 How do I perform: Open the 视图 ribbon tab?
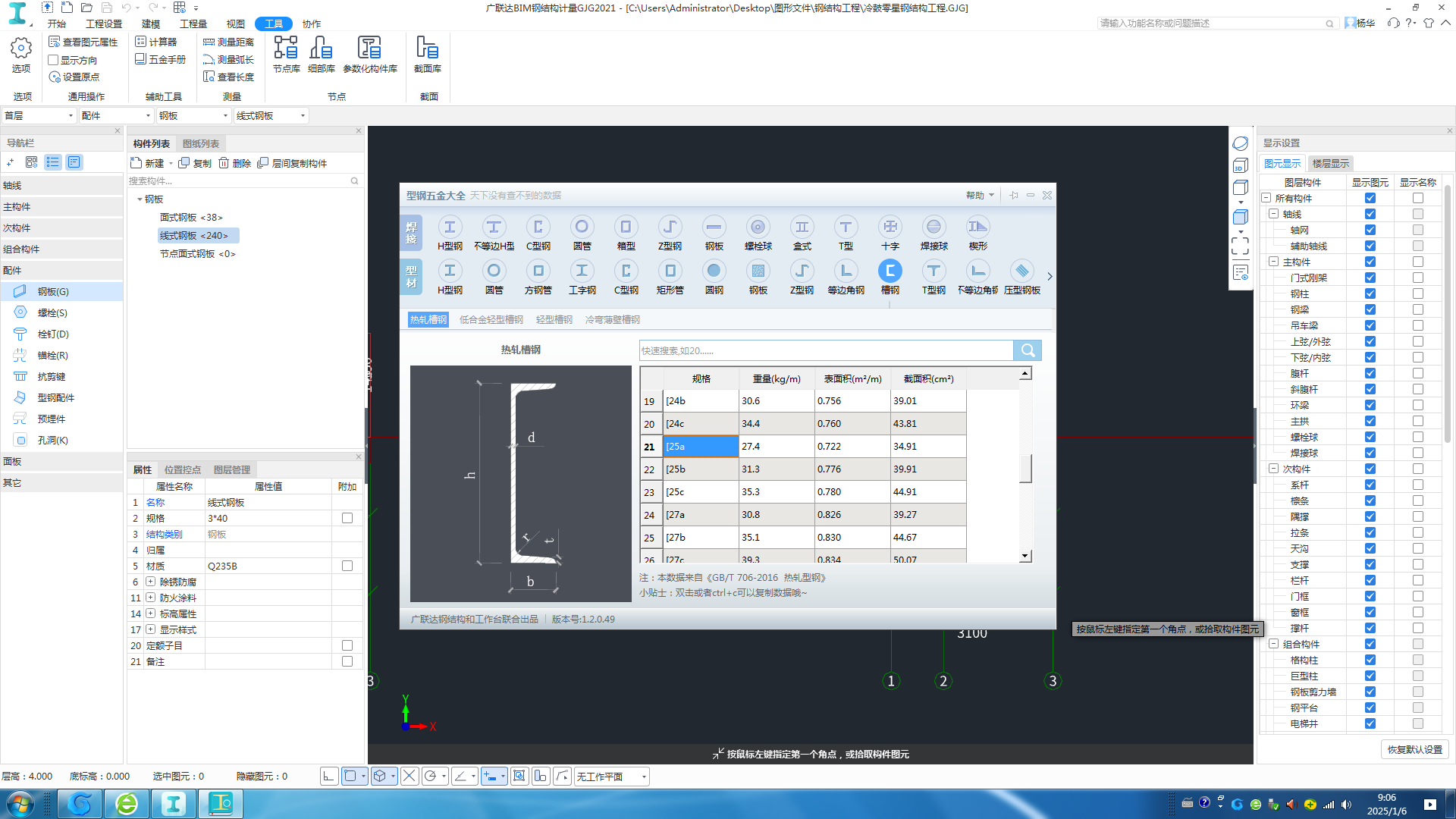coord(236,24)
